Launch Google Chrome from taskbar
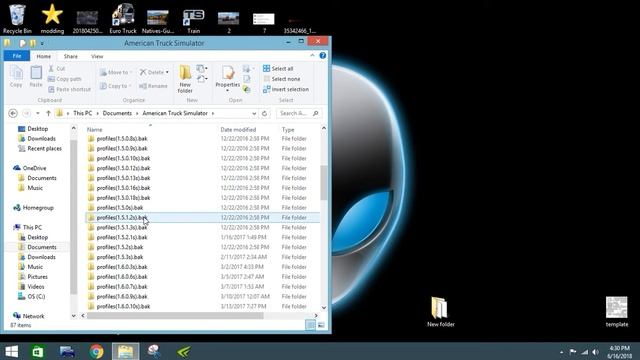 97,351
